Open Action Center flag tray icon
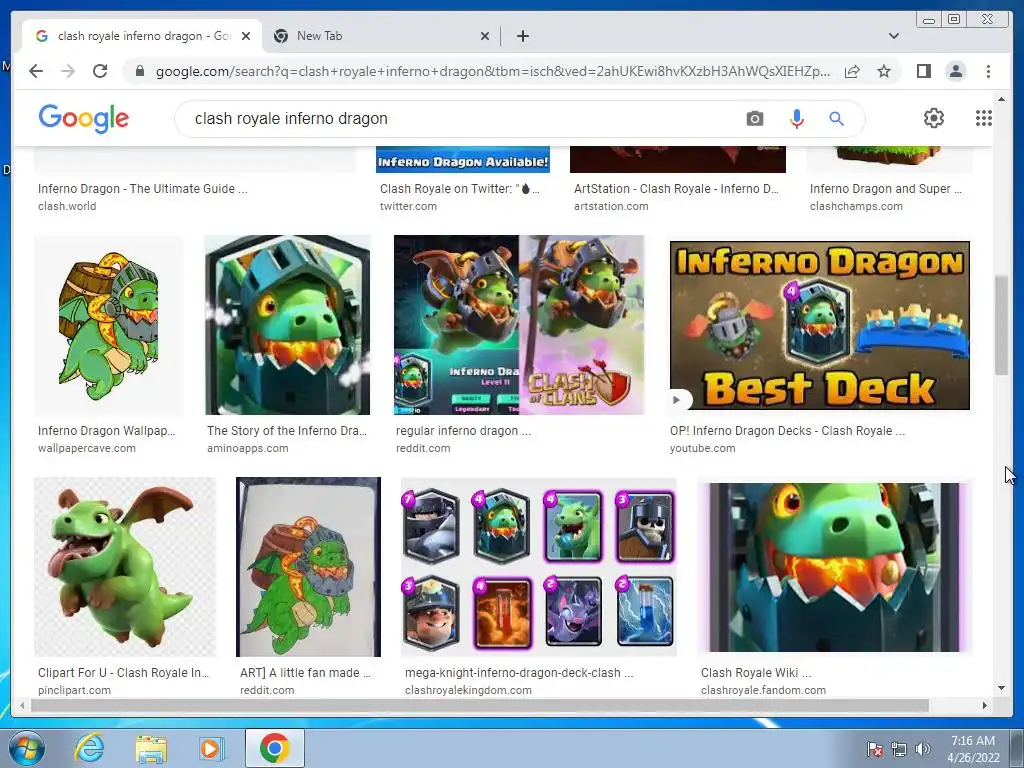 875,749
